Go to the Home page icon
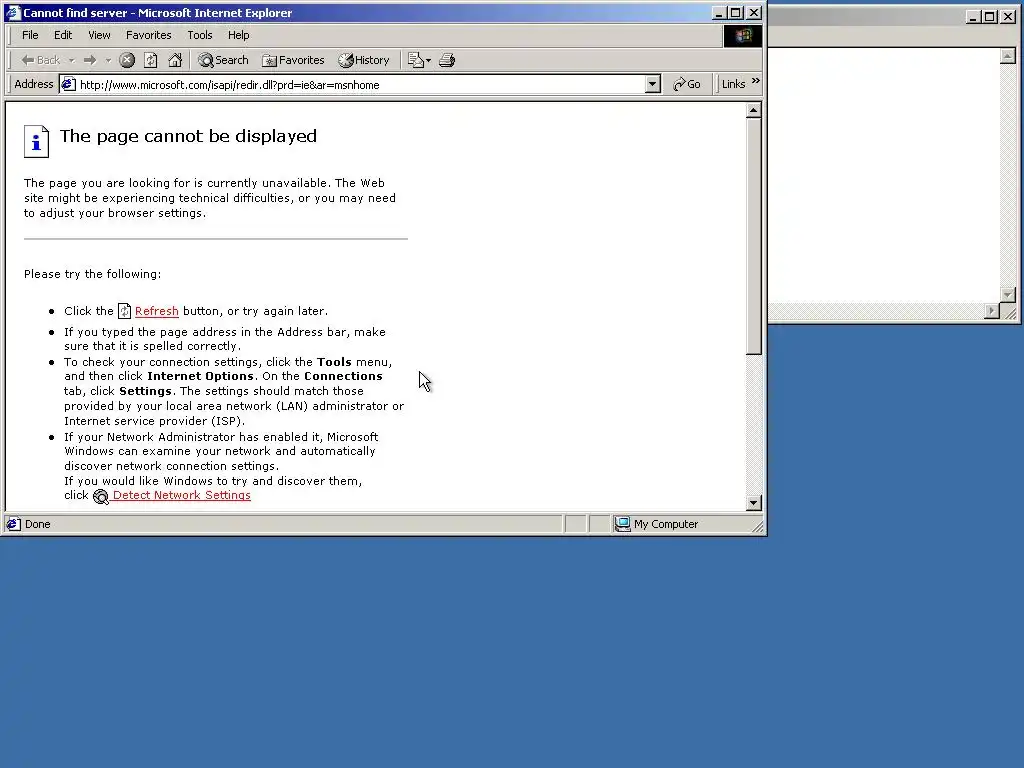Image resolution: width=1024 pixels, height=768 pixels. click(x=175, y=60)
